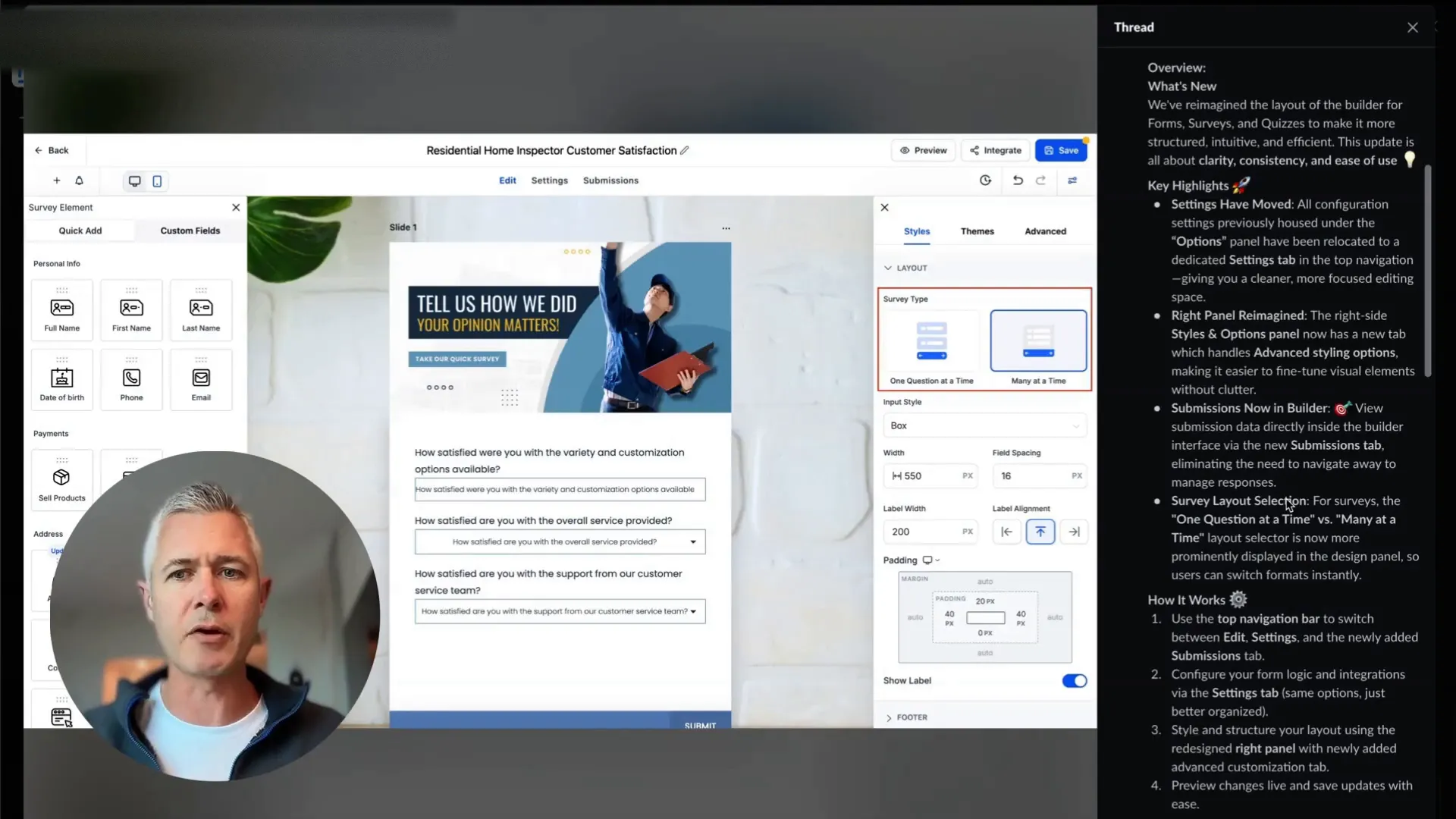Add the Date of birth element
Viewport: 1456px width, 819px height.
[62, 380]
